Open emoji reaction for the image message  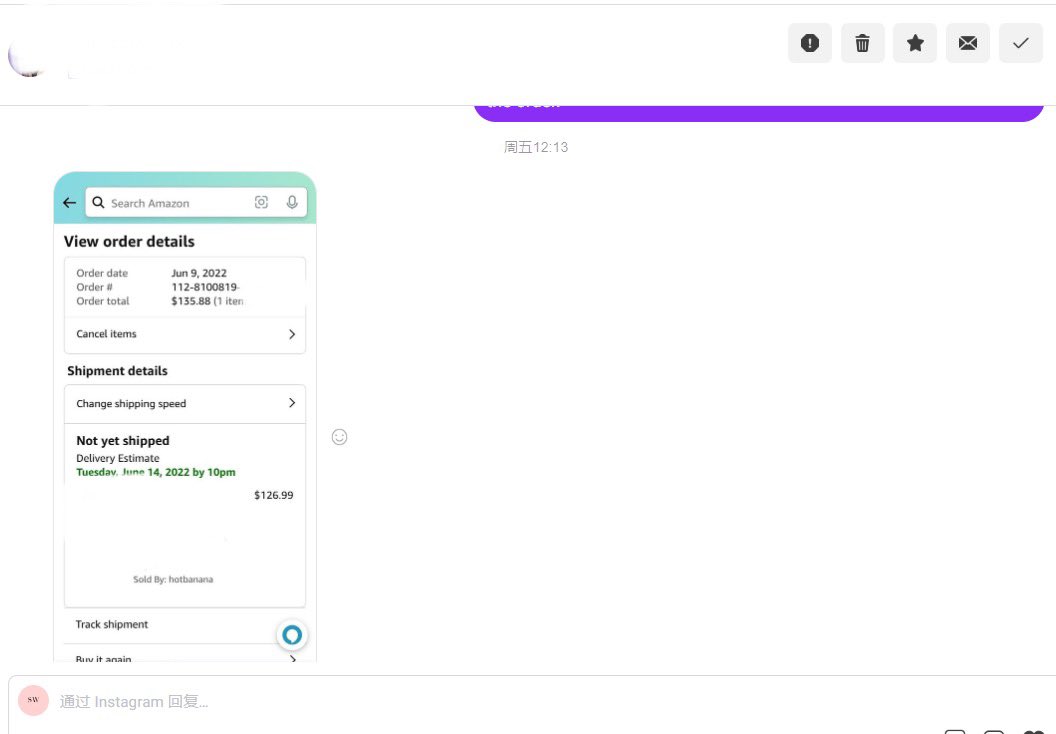coord(339,437)
